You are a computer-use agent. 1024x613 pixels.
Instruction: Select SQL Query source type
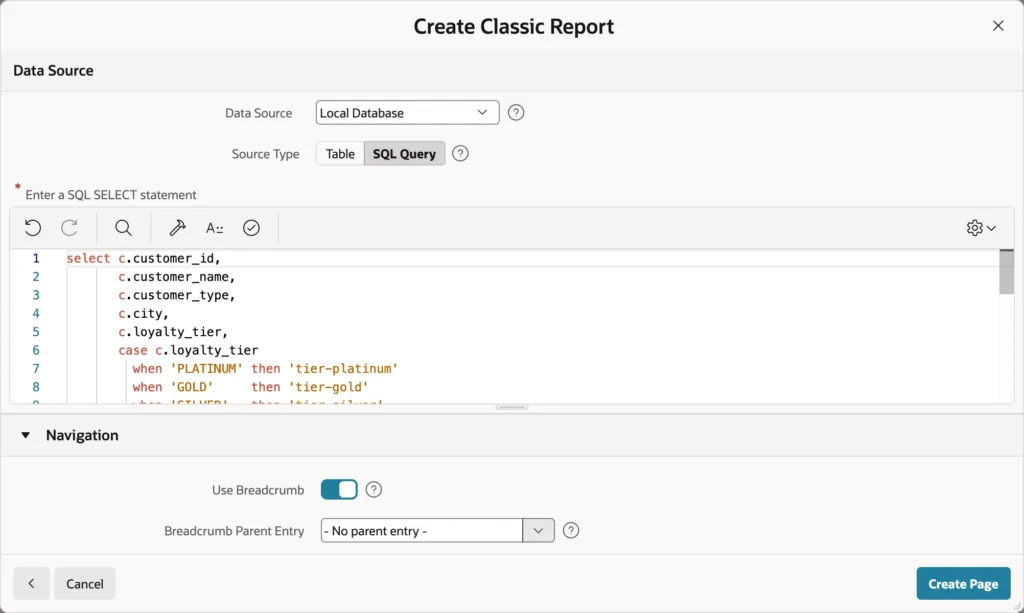pos(404,153)
